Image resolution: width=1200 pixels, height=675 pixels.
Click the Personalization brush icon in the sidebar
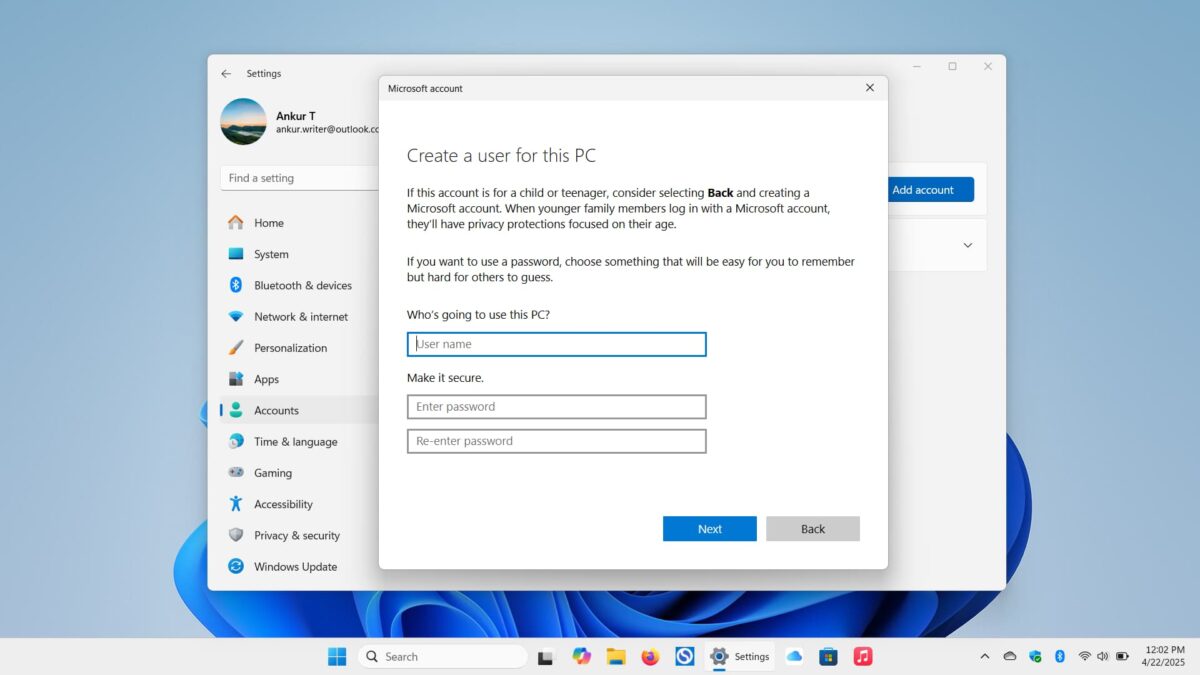236,348
